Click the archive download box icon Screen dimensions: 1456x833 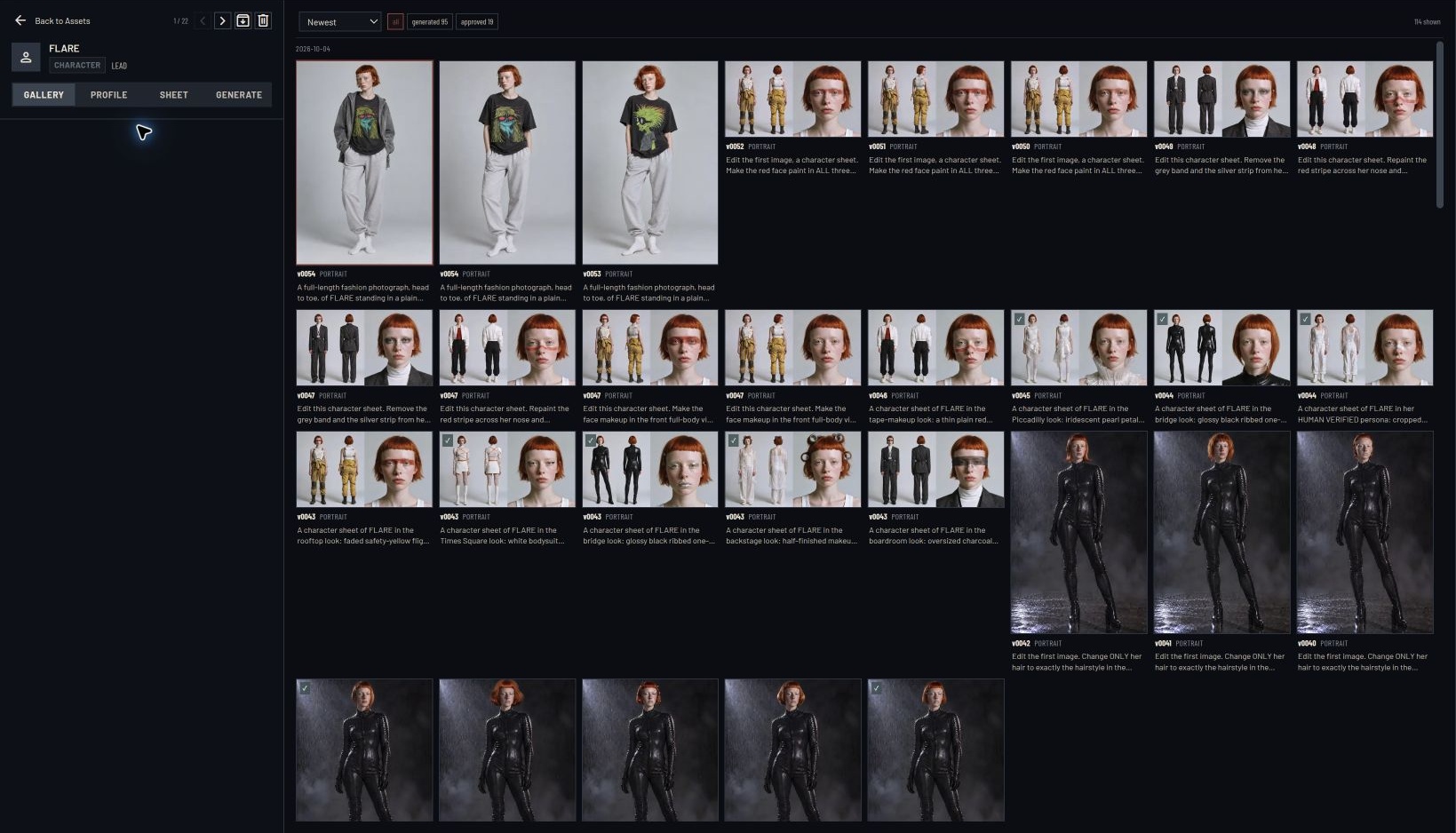coord(243,20)
